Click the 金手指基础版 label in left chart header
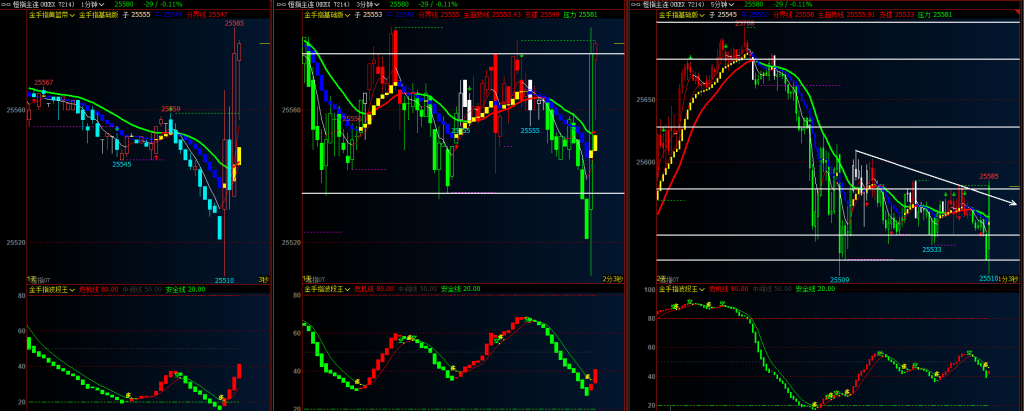The width and height of the screenshot is (1024, 411). point(98,14)
